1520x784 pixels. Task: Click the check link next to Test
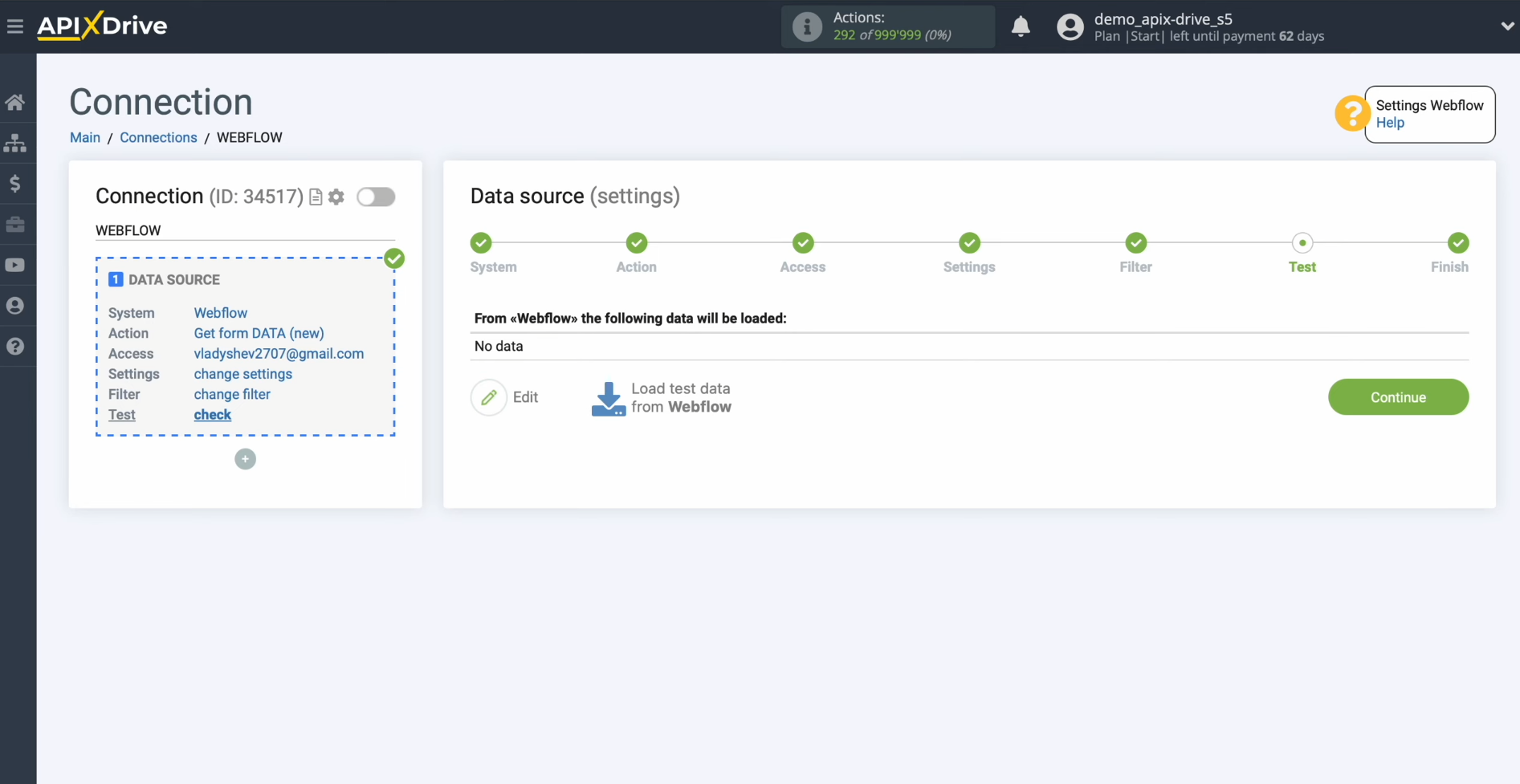(x=212, y=415)
